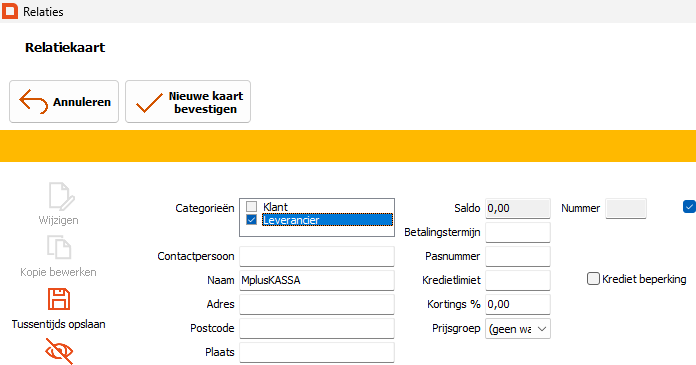
Task: Check the Klant category checkbox
Action: 252,206
